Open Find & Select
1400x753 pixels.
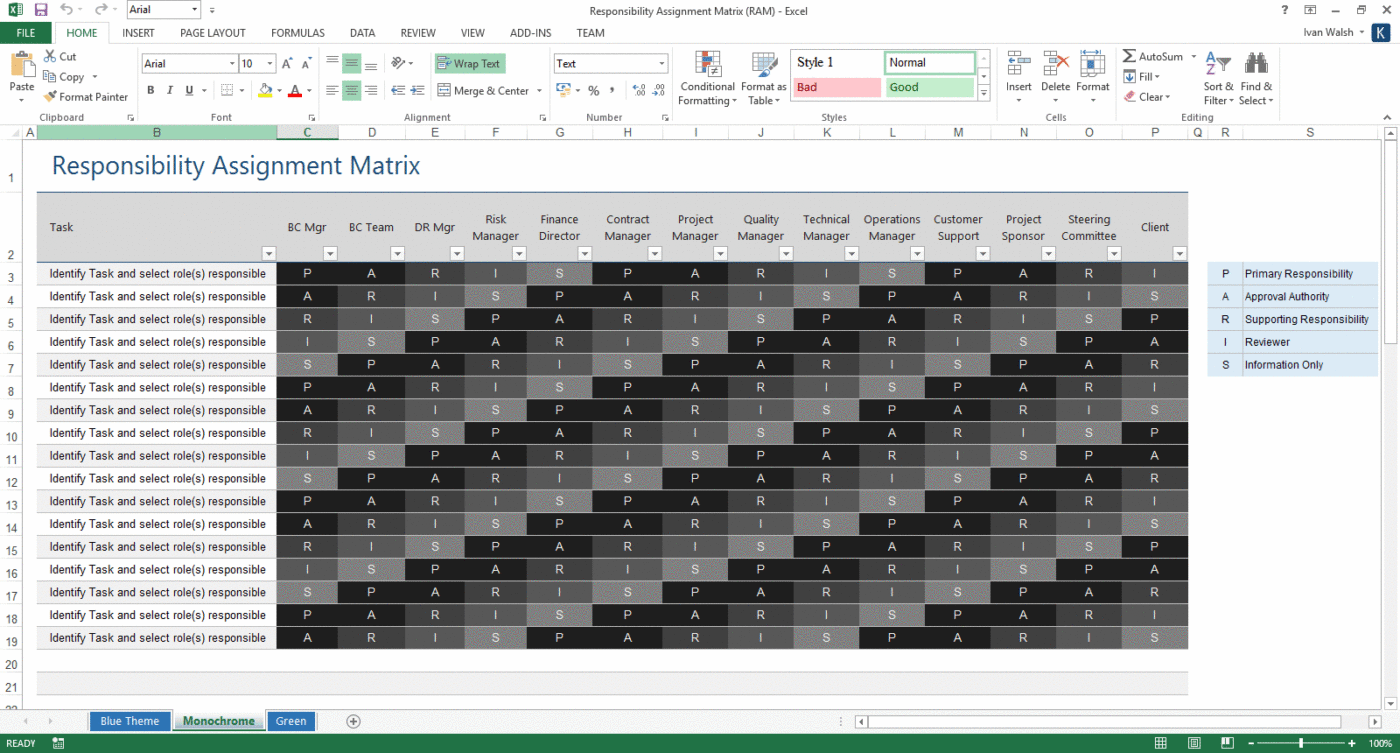tap(1256, 77)
